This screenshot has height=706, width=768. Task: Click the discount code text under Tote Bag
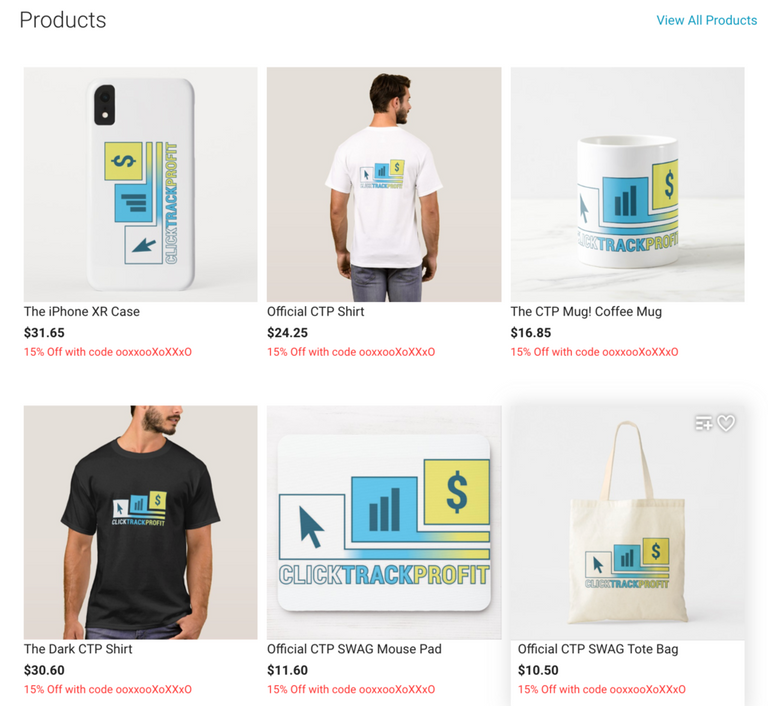point(601,689)
